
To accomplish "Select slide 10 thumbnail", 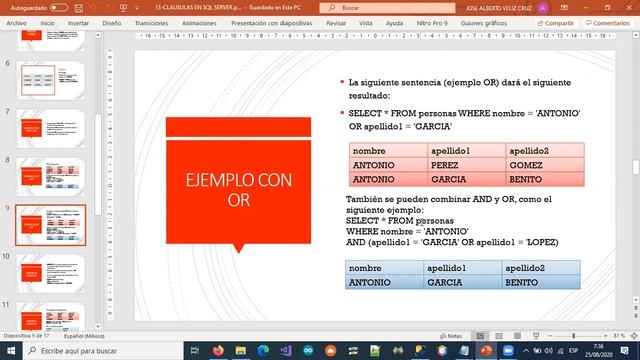I will pos(51,273).
